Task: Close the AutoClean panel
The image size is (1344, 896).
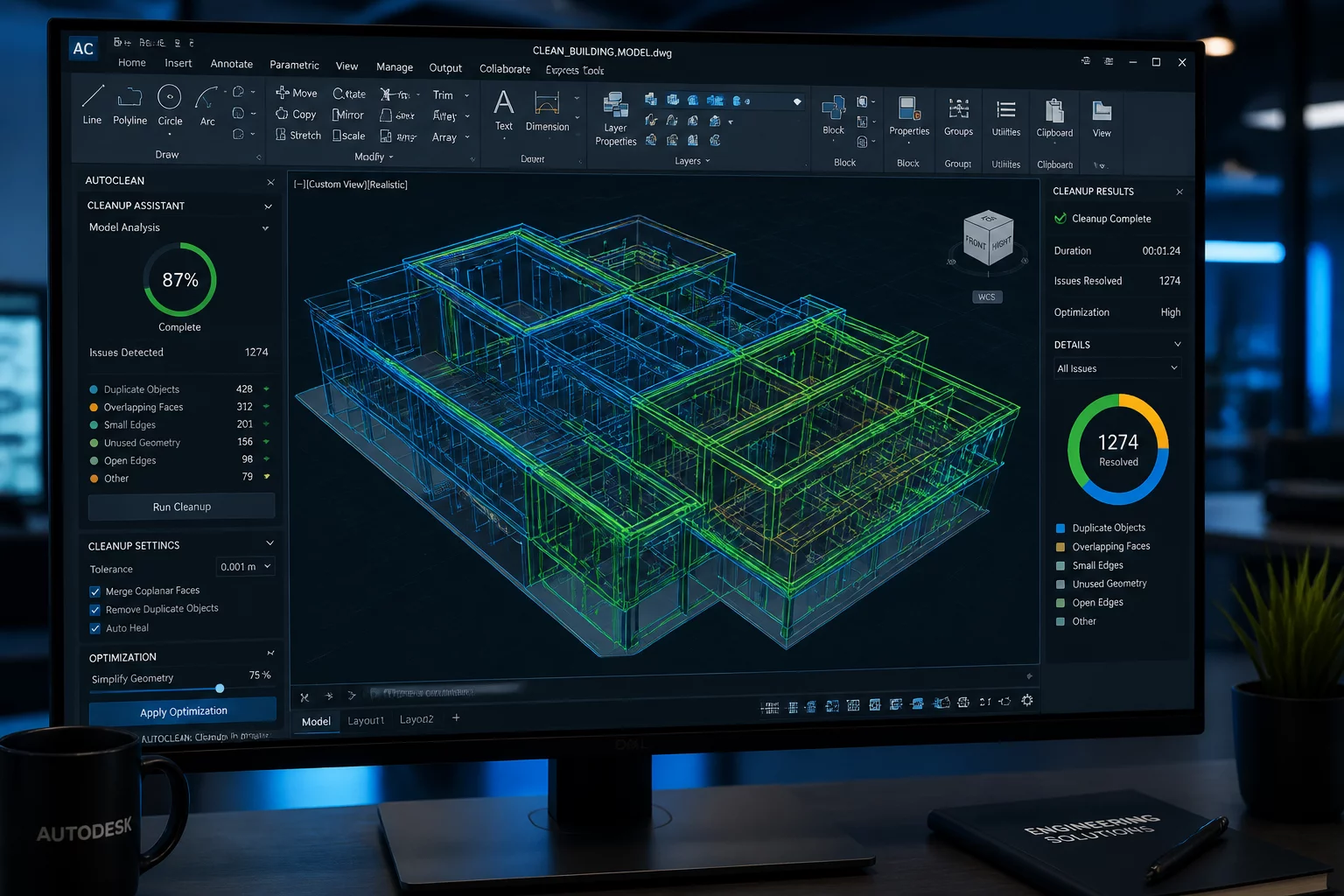Action: pyautogui.click(x=270, y=182)
